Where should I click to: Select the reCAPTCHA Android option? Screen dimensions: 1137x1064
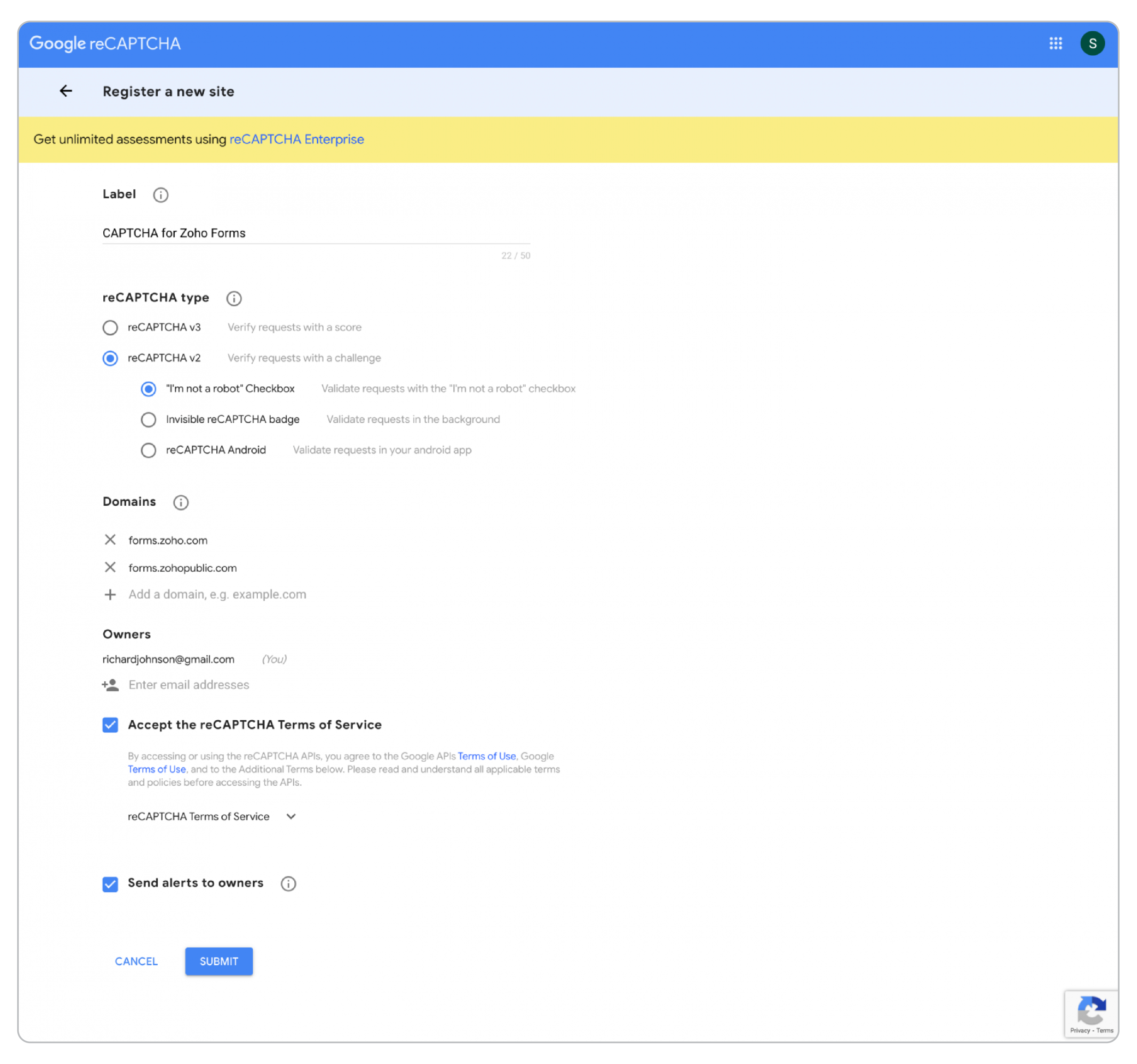tap(148, 450)
